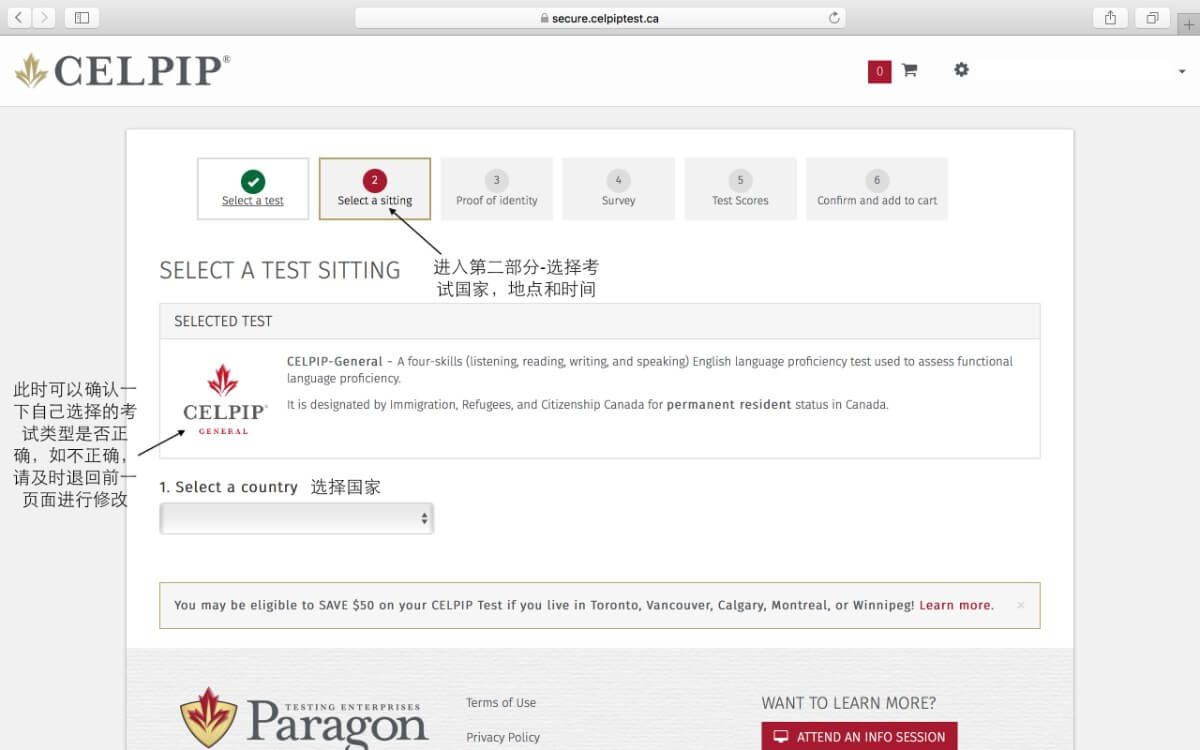Open the shopping cart icon
The image size is (1200, 750).
pyautogui.click(x=909, y=70)
